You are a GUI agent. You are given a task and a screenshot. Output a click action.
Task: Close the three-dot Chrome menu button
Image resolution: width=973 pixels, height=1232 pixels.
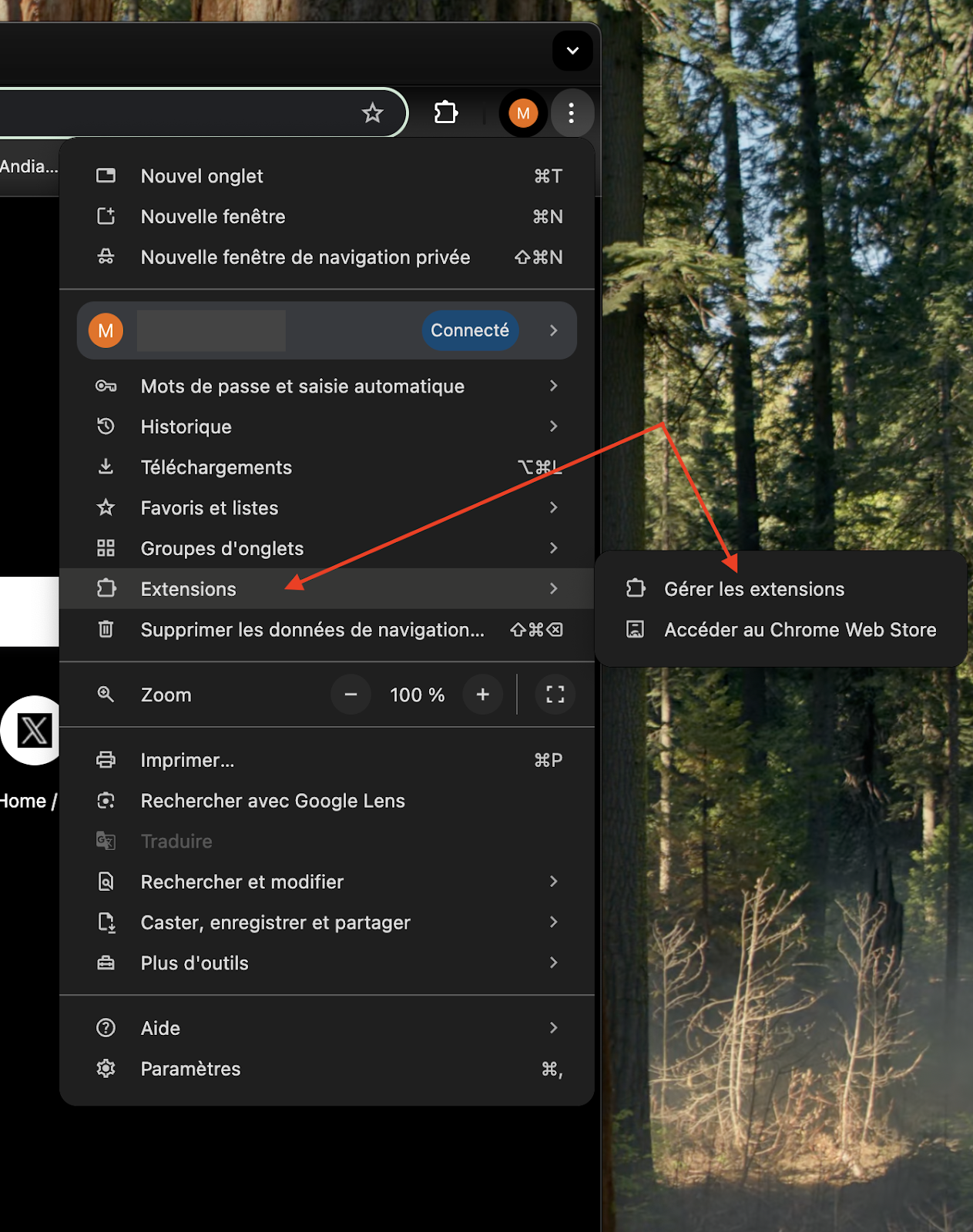pos(571,113)
